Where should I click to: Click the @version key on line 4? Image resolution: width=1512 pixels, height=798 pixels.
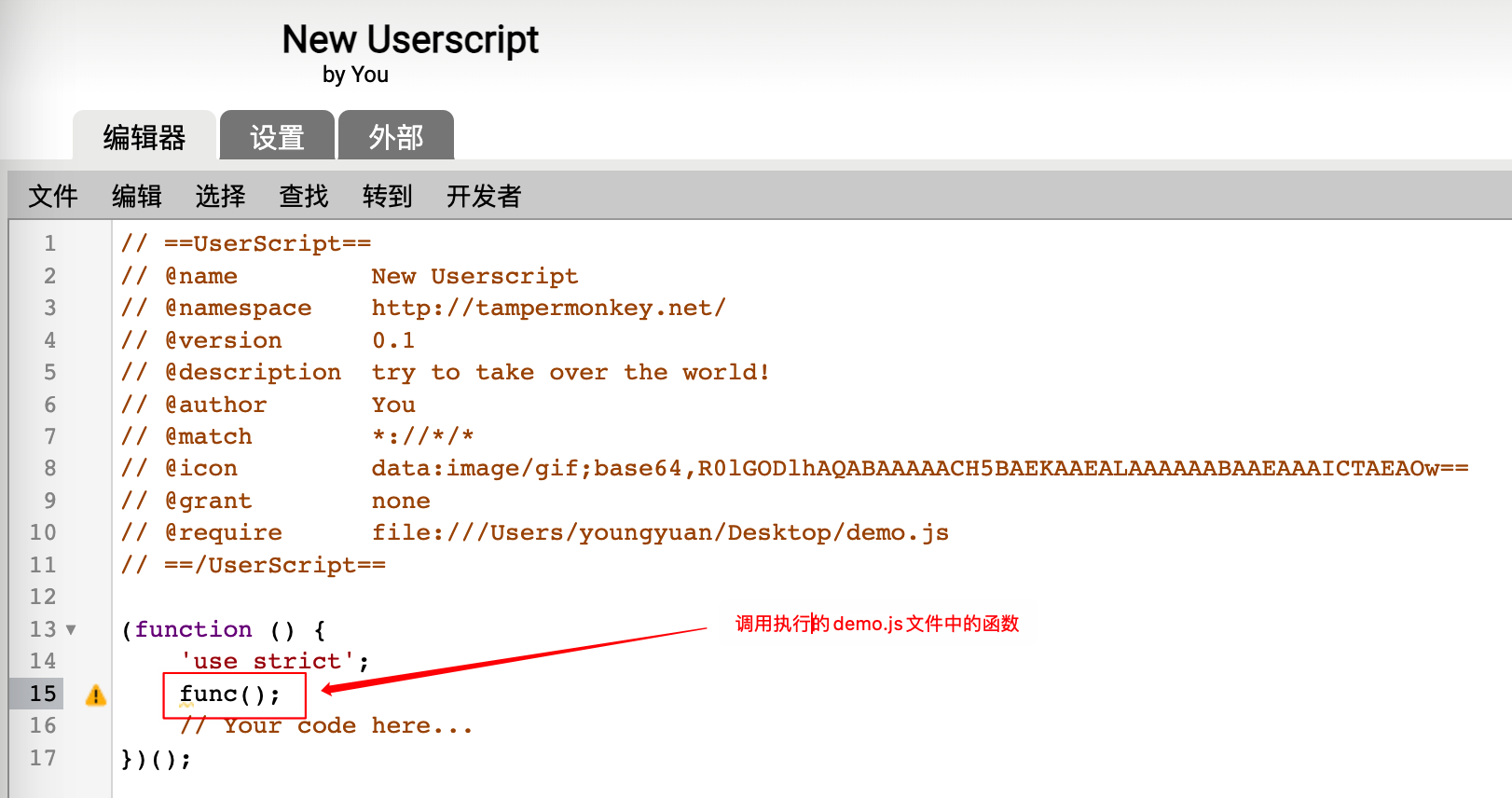click(x=224, y=341)
